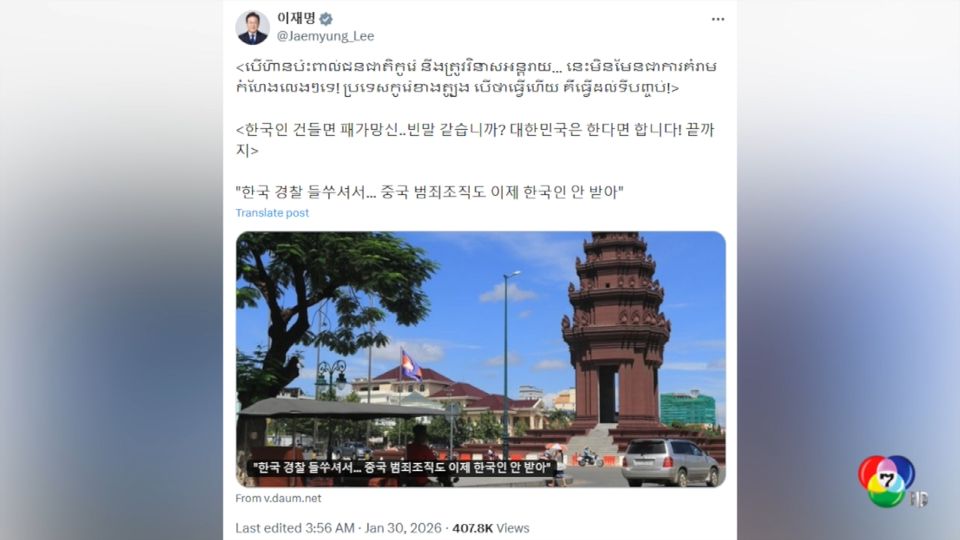
Task: Select the Korean paragraph starting 한국인 건들면
Action: click(475, 140)
